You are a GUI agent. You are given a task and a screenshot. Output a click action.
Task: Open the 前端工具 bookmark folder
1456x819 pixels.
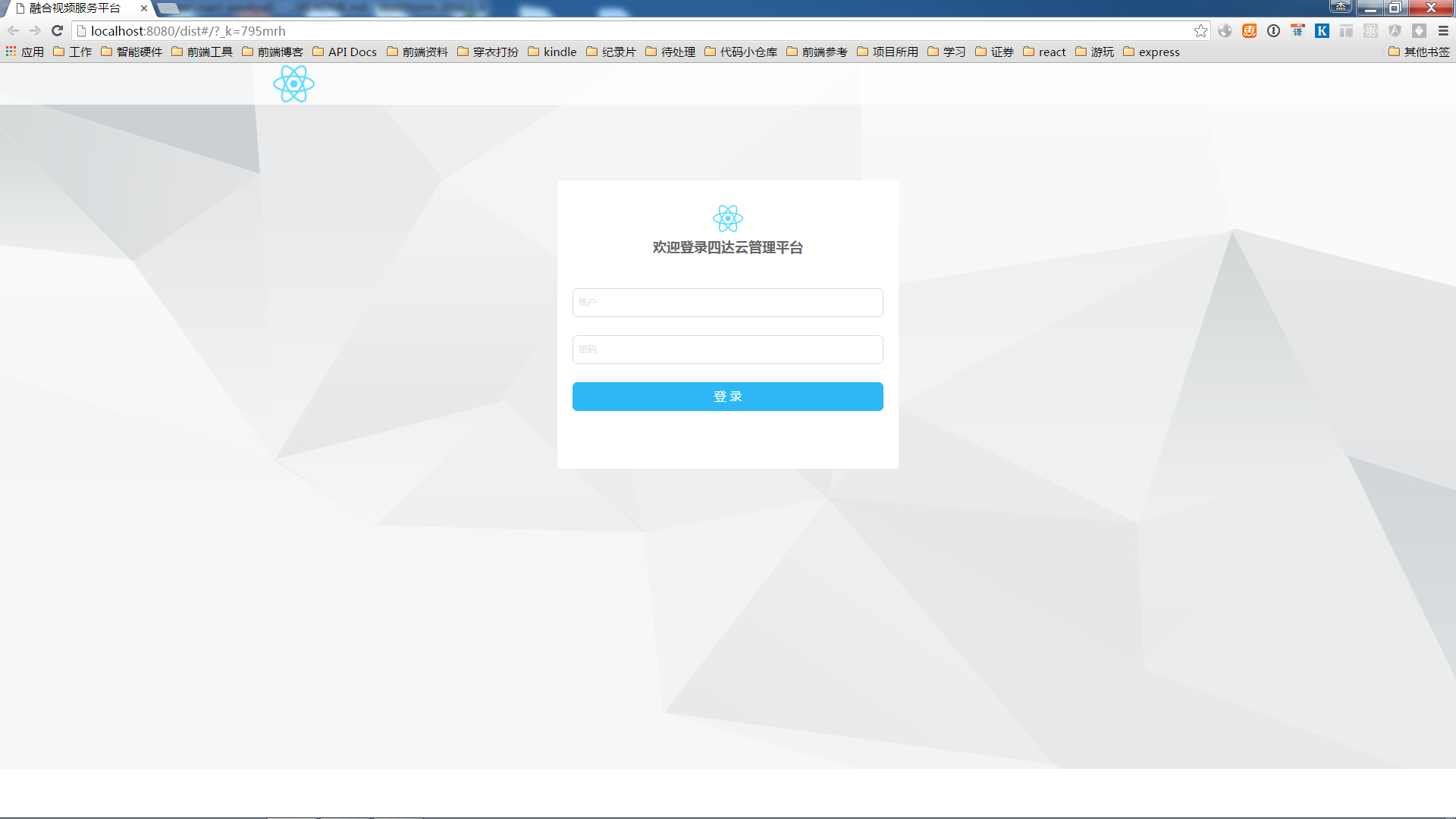[202, 52]
